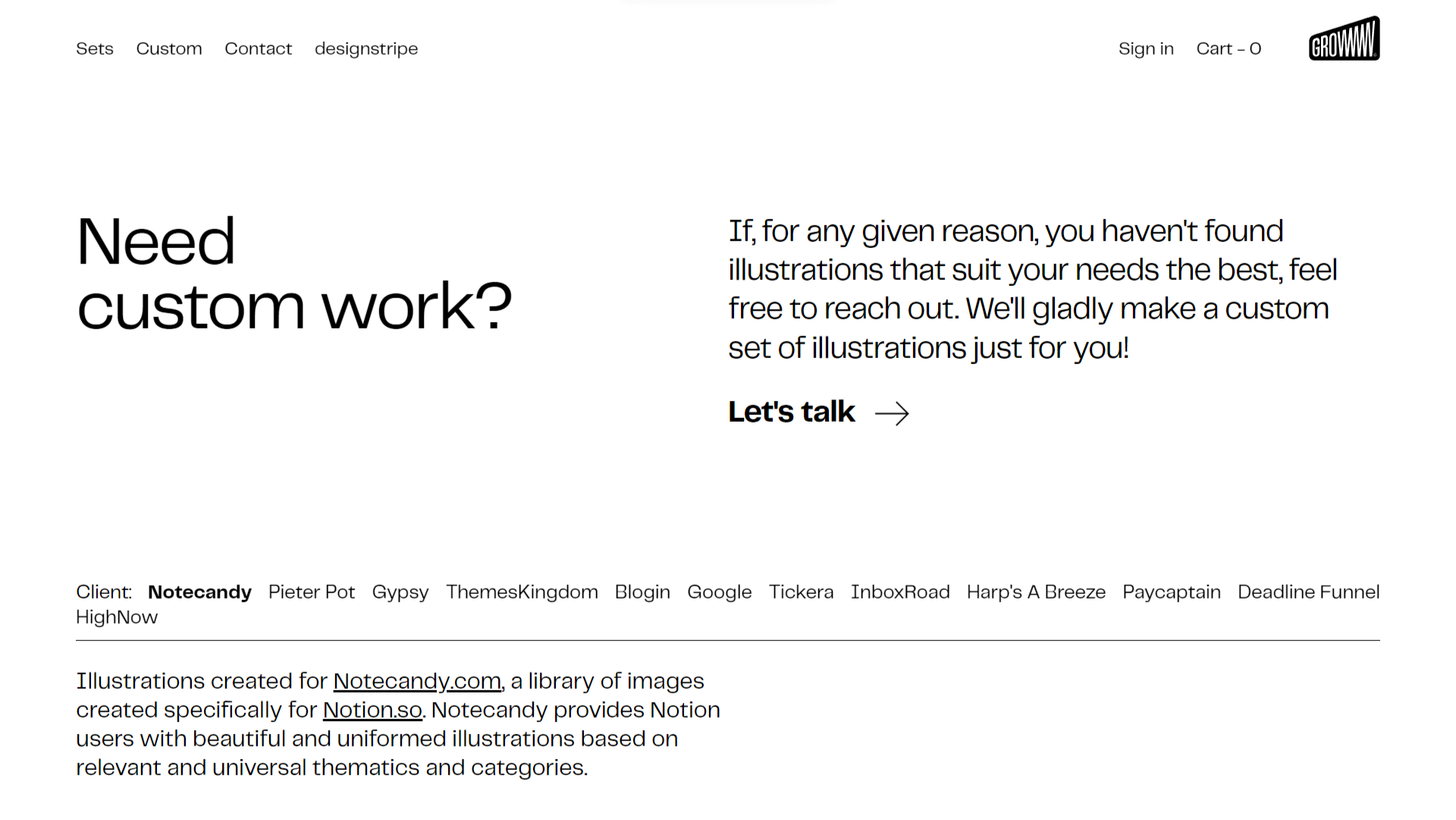
Task: Show the InboxRoad client work
Action: pyautogui.click(x=900, y=592)
